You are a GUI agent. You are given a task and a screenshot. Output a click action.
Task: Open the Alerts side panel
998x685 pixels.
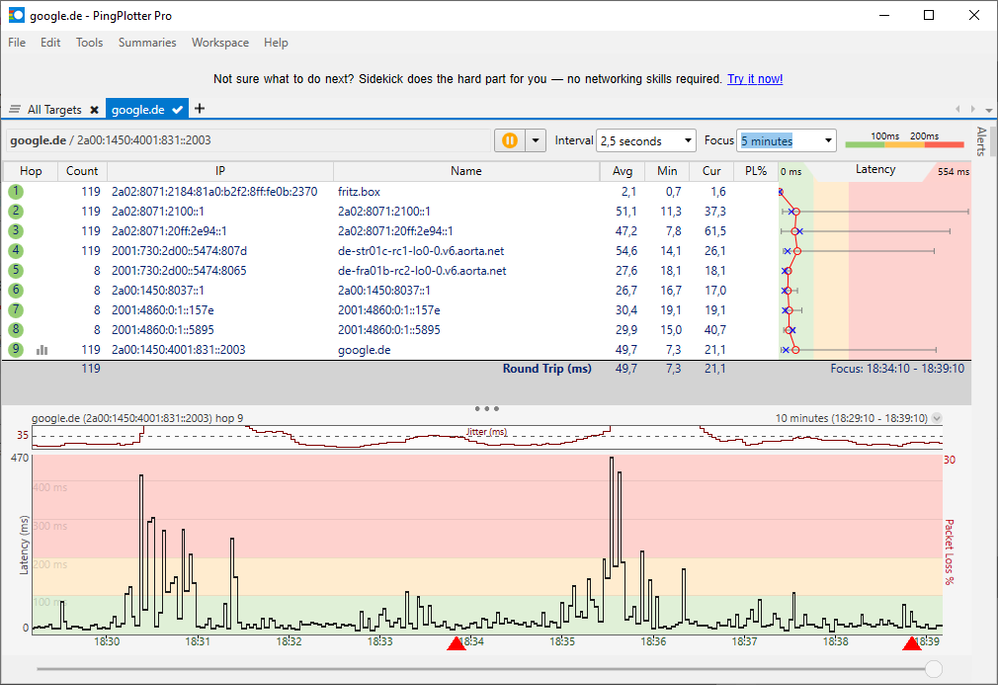981,141
